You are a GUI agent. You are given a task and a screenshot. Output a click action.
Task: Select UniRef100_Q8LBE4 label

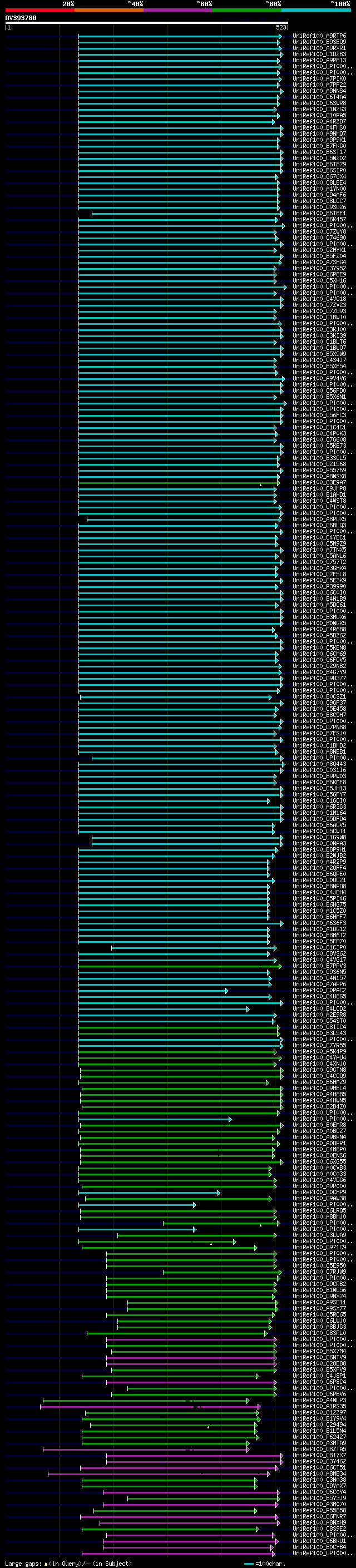coord(319,182)
